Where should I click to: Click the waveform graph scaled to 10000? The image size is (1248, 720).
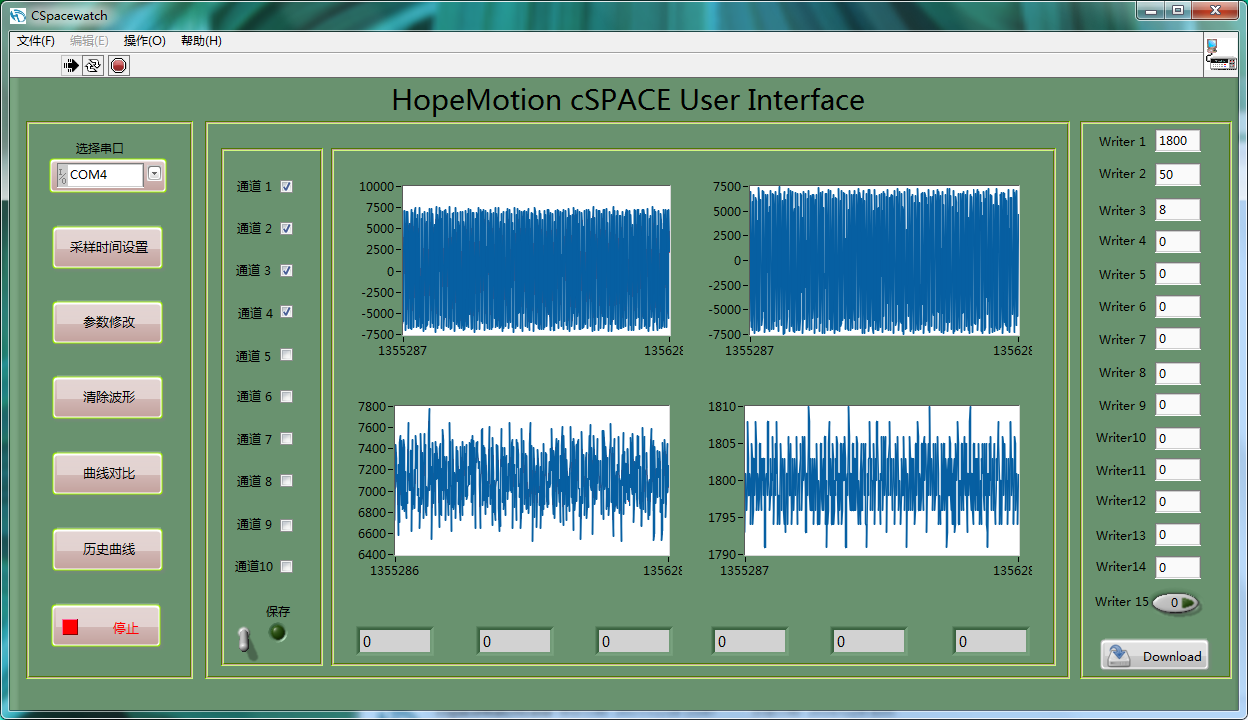click(x=537, y=260)
